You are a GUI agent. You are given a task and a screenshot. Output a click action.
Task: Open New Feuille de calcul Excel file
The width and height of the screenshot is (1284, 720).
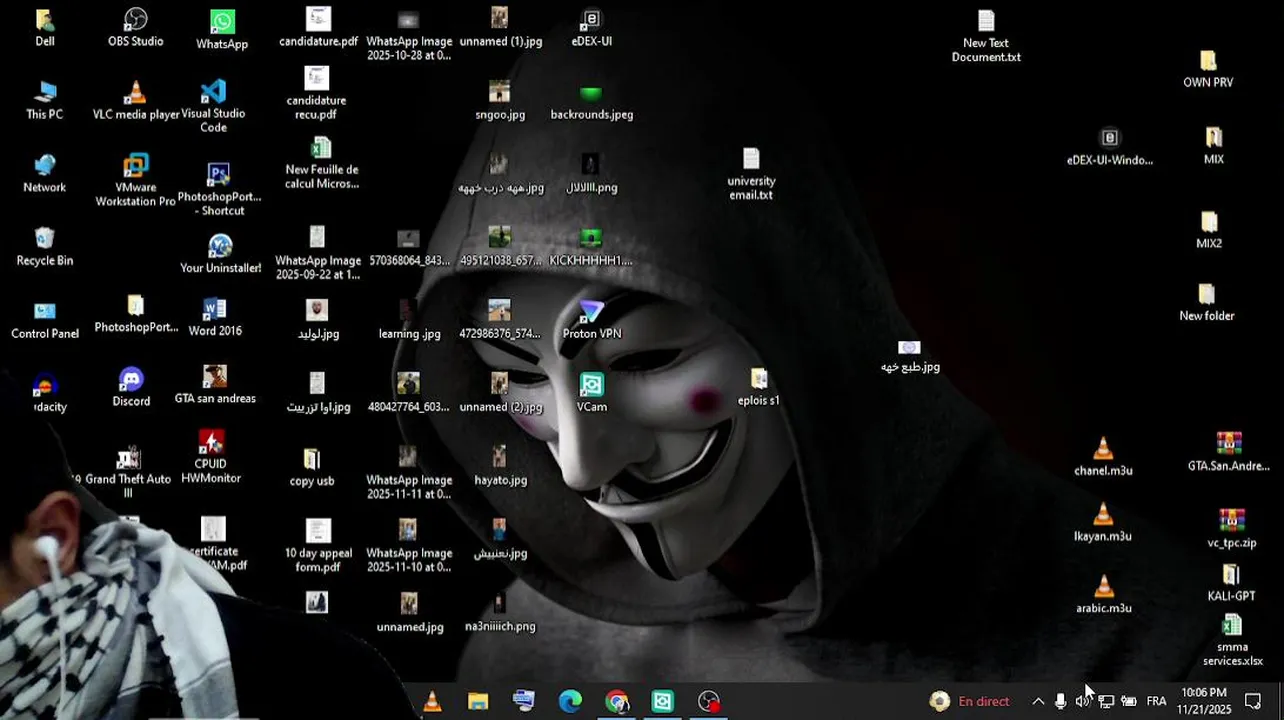pyautogui.click(x=321, y=163)
